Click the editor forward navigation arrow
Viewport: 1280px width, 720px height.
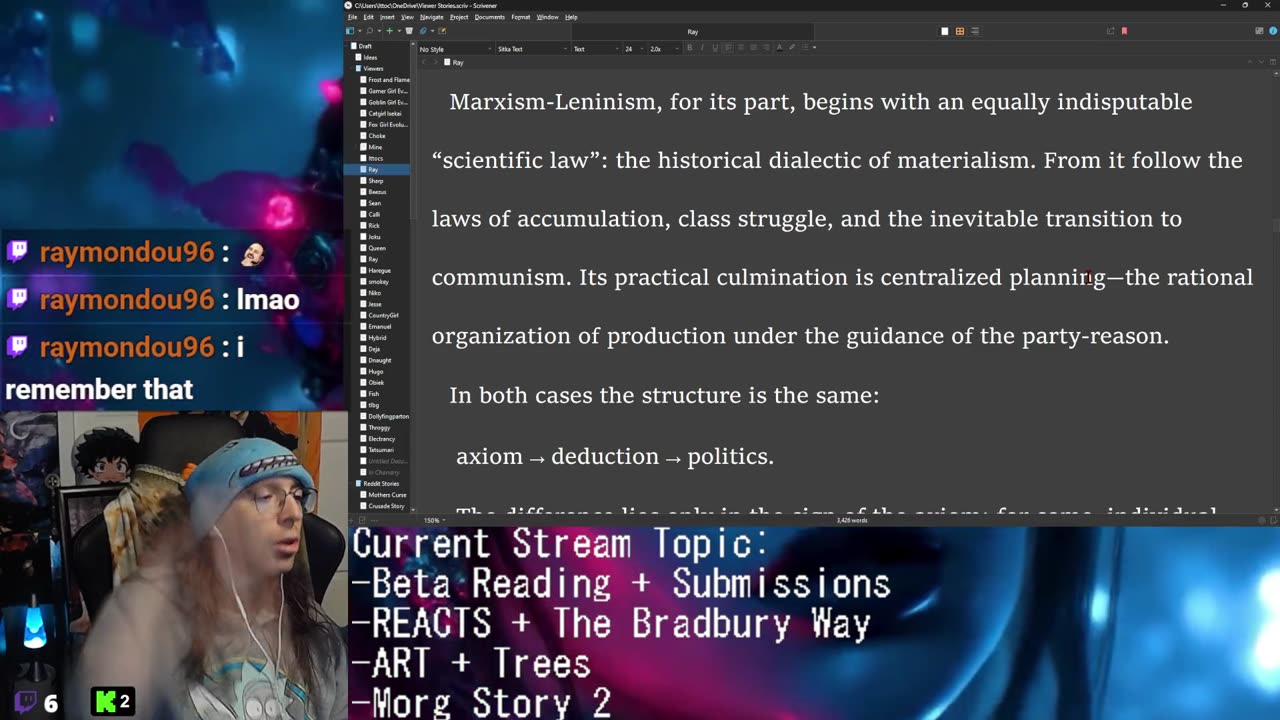pos(436,62)
